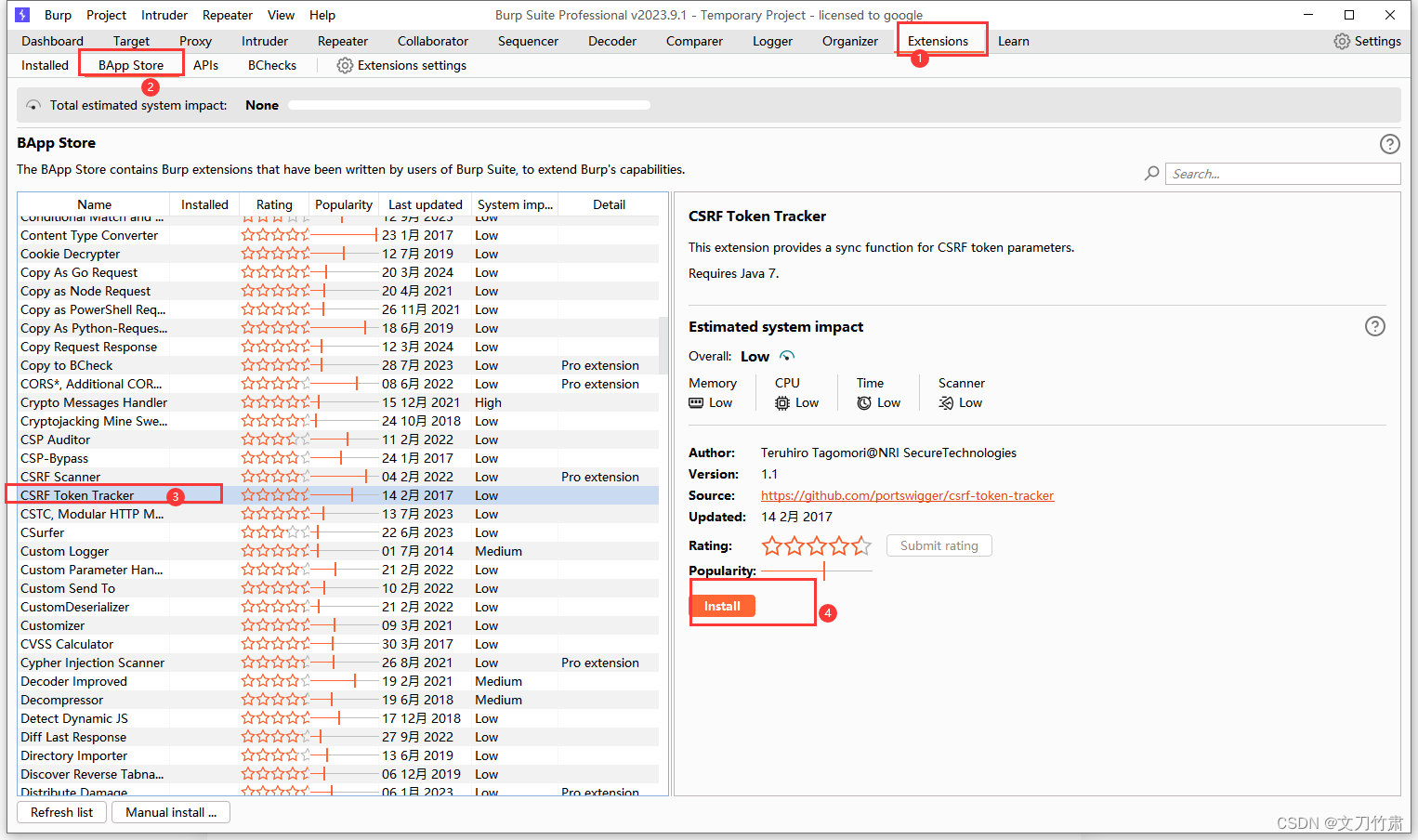
Task: Click the Time impact icon
Action: (864, 402)
